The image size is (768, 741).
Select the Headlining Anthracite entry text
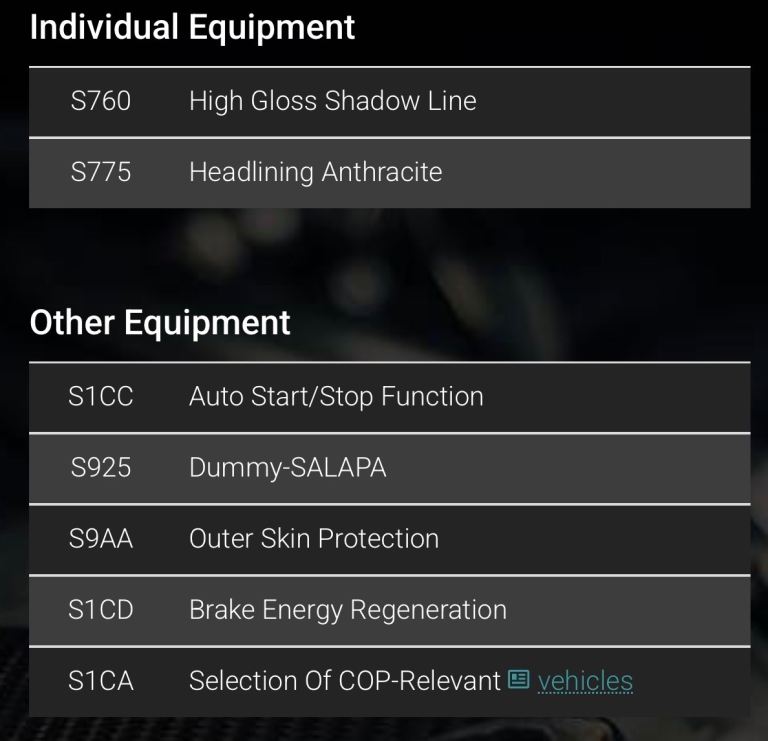click(x=315, y=172)
